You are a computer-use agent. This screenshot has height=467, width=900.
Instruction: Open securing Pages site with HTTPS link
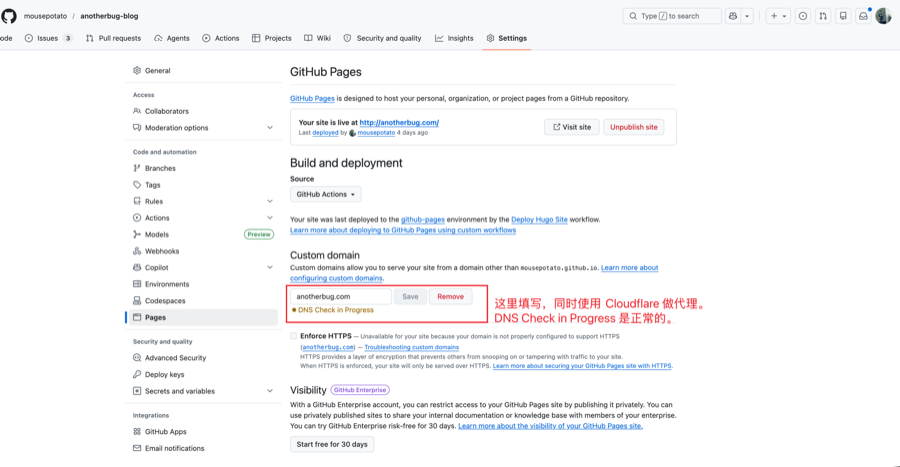click(x=582, y=366)
